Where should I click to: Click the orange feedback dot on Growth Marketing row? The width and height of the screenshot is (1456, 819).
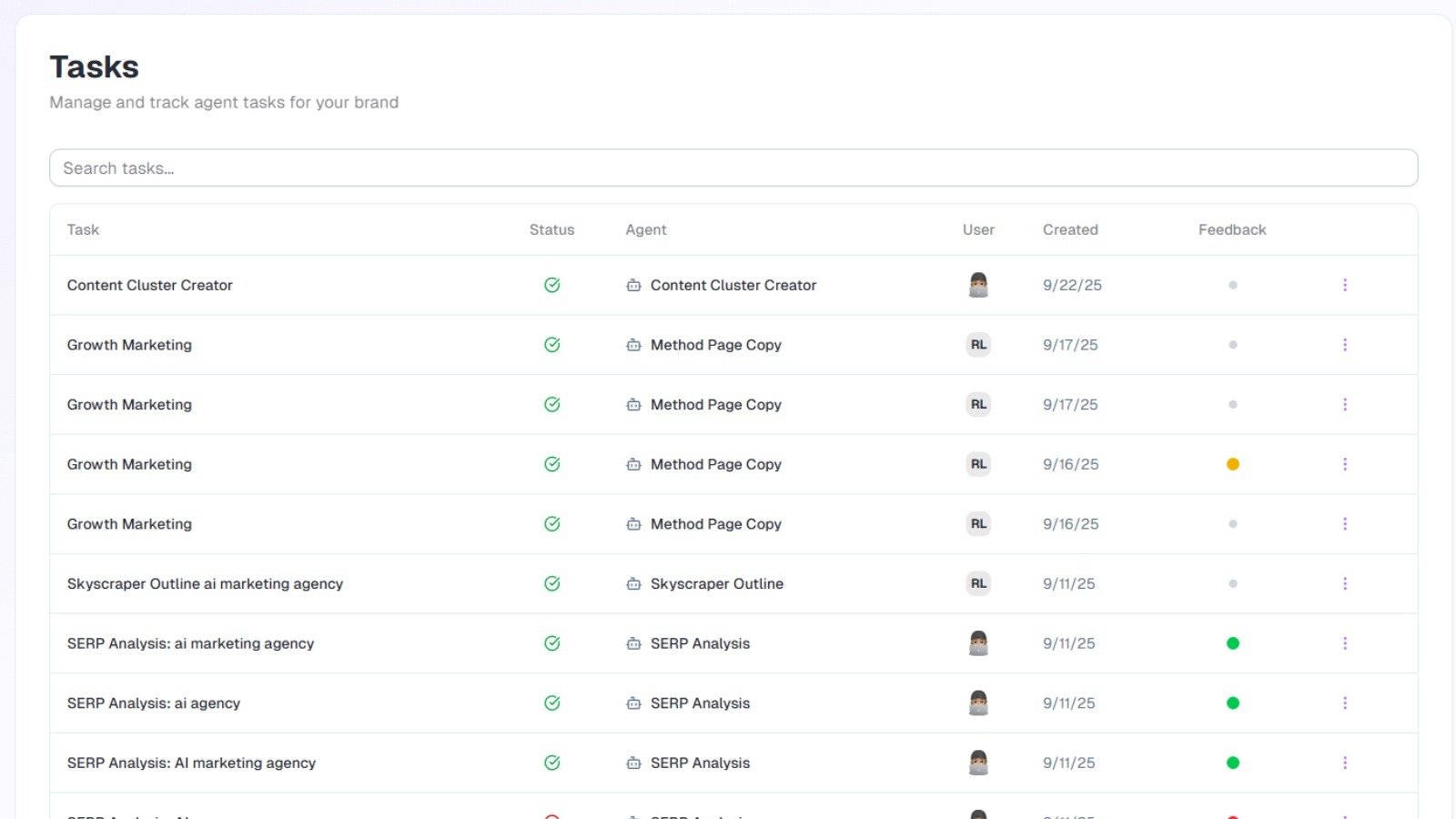[1232, 464]
